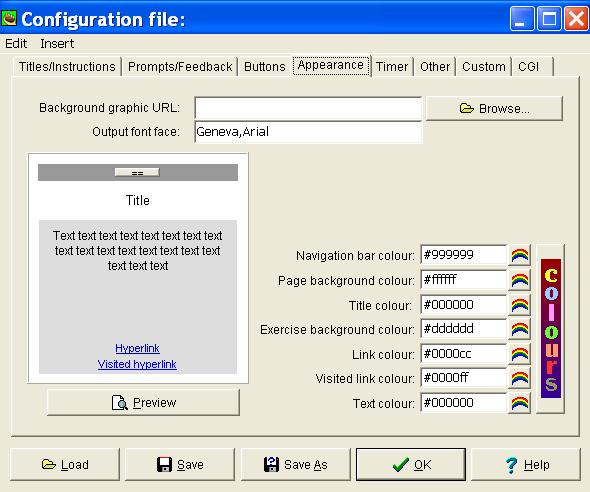The height and width of the screenshot is (492, 590).
Task: Click the Link colour value field
Action: (463, 354)
